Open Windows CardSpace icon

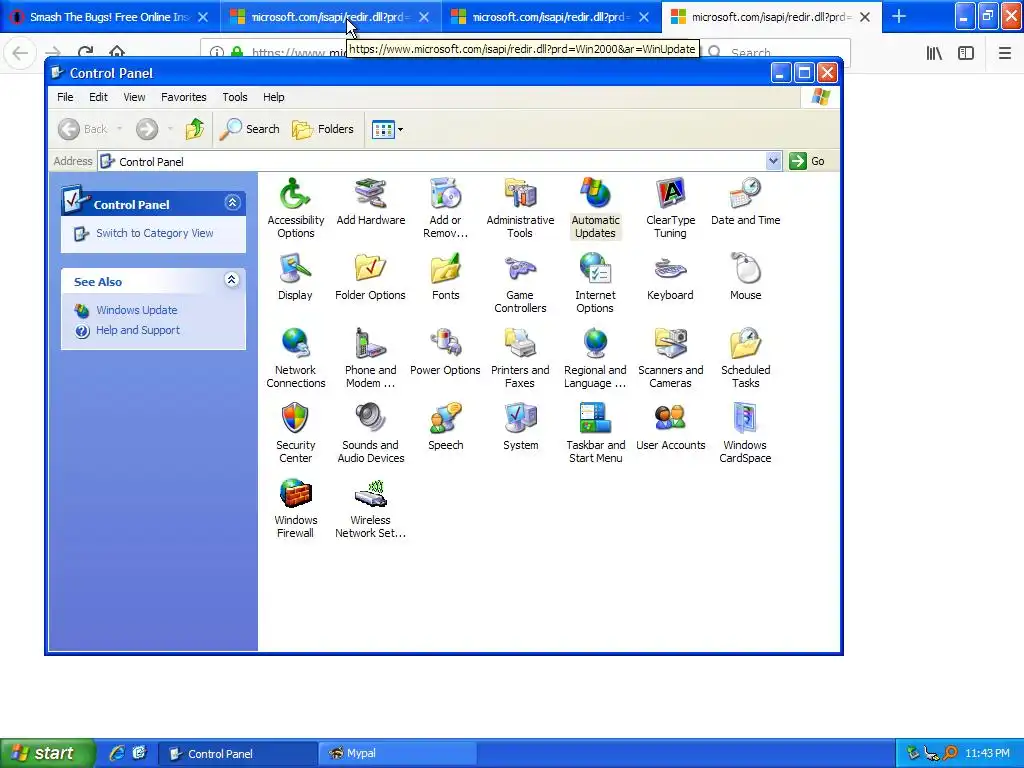point(745,433)
